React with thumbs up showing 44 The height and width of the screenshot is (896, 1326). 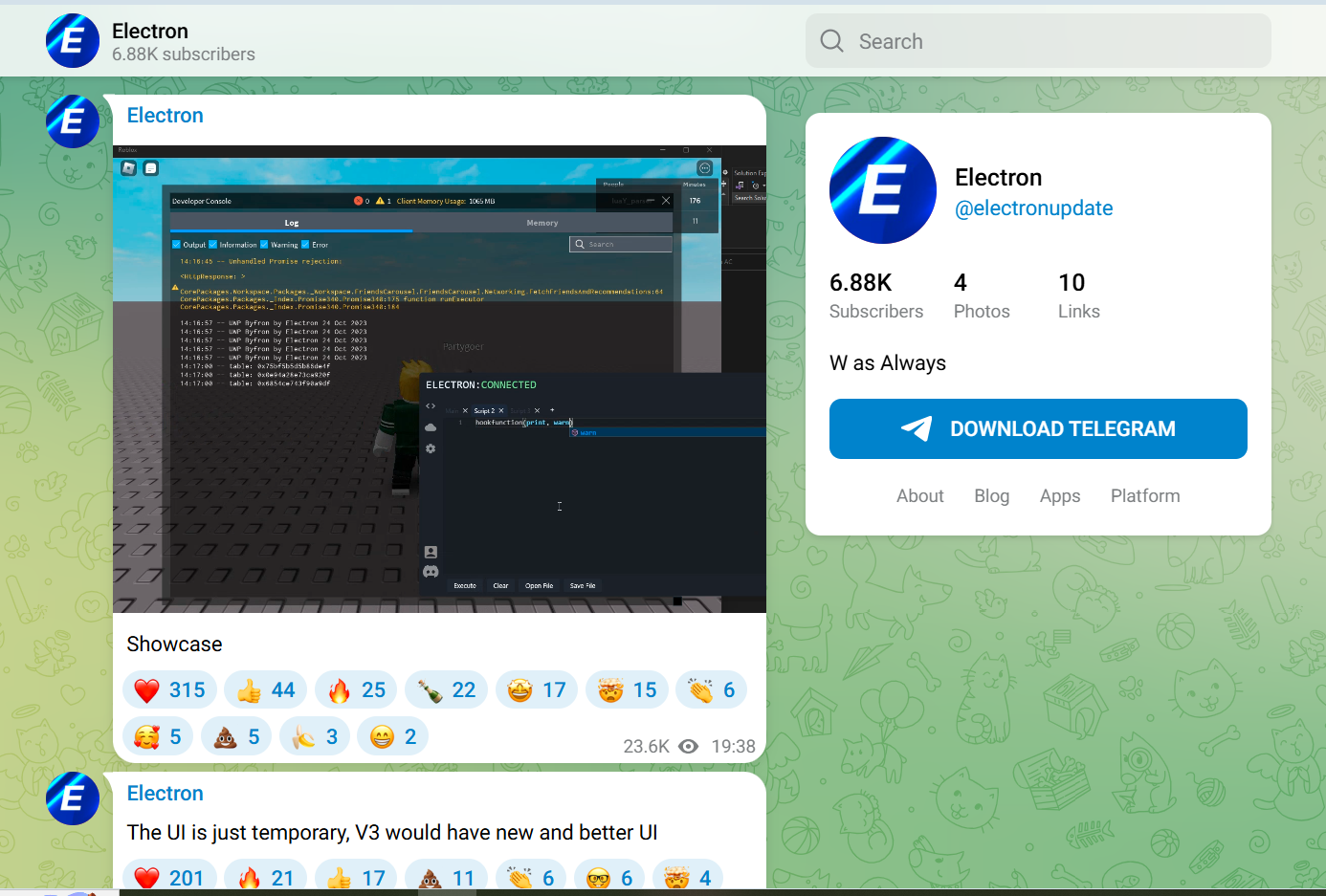pos(265,690)
